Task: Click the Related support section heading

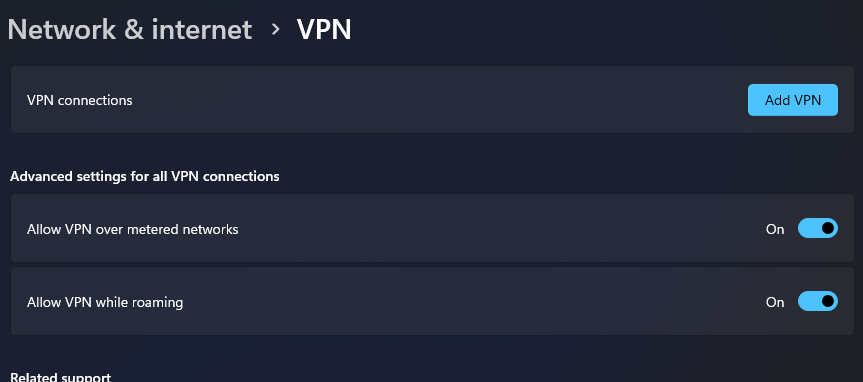Action: 61,377
